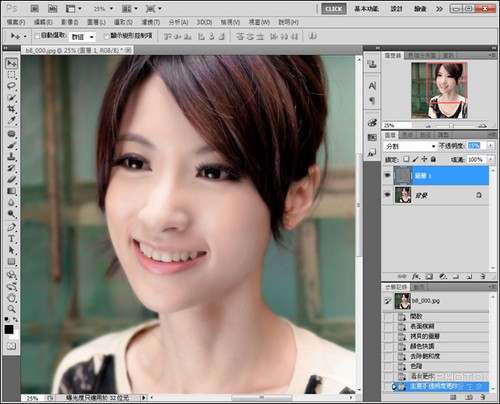The width and height of the screenshot is (500, 404).
Task: Launch Mini Bridge from the application bar
Action: point(52,8)
